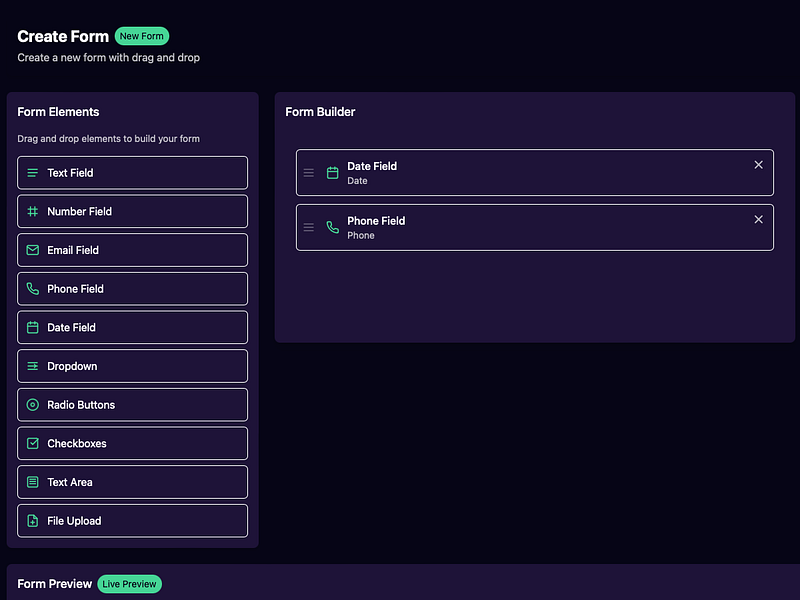Click the Live Preview badge
This screenshot has width=800, height=600.
pos(130,584)
